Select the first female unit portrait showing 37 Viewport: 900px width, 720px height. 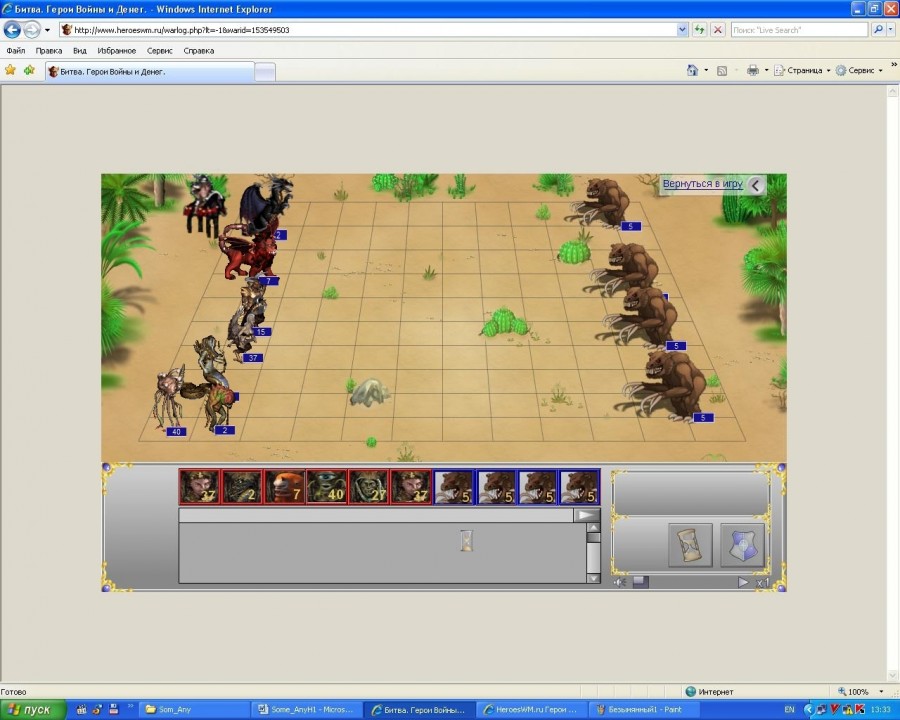[199, 487]
